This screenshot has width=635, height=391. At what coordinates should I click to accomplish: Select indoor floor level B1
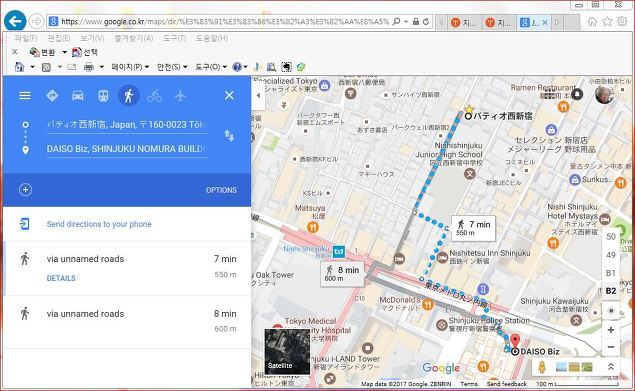pos(611,273)
